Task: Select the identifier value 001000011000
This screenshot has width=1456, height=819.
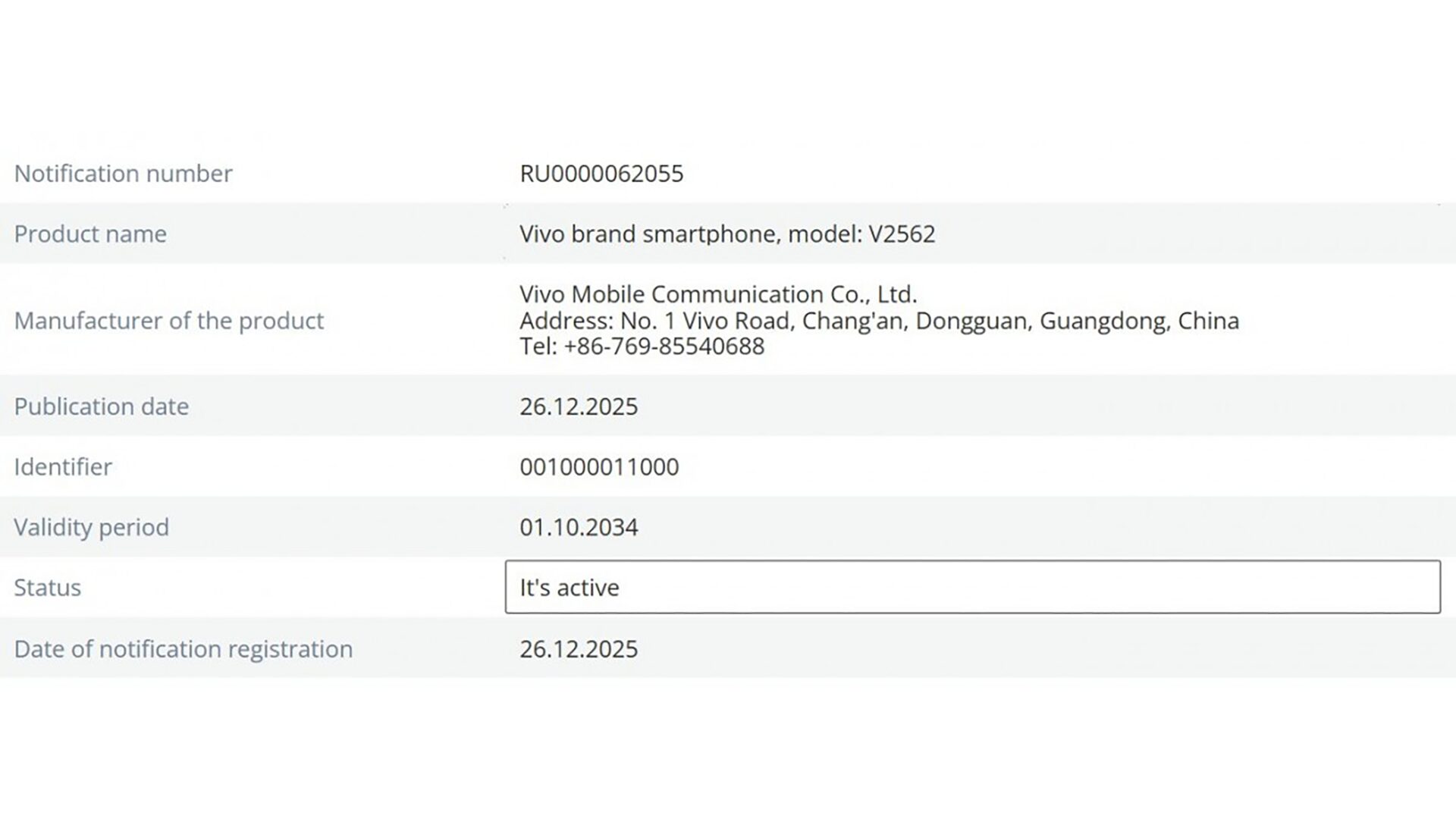Action: [x=599, y=466]
